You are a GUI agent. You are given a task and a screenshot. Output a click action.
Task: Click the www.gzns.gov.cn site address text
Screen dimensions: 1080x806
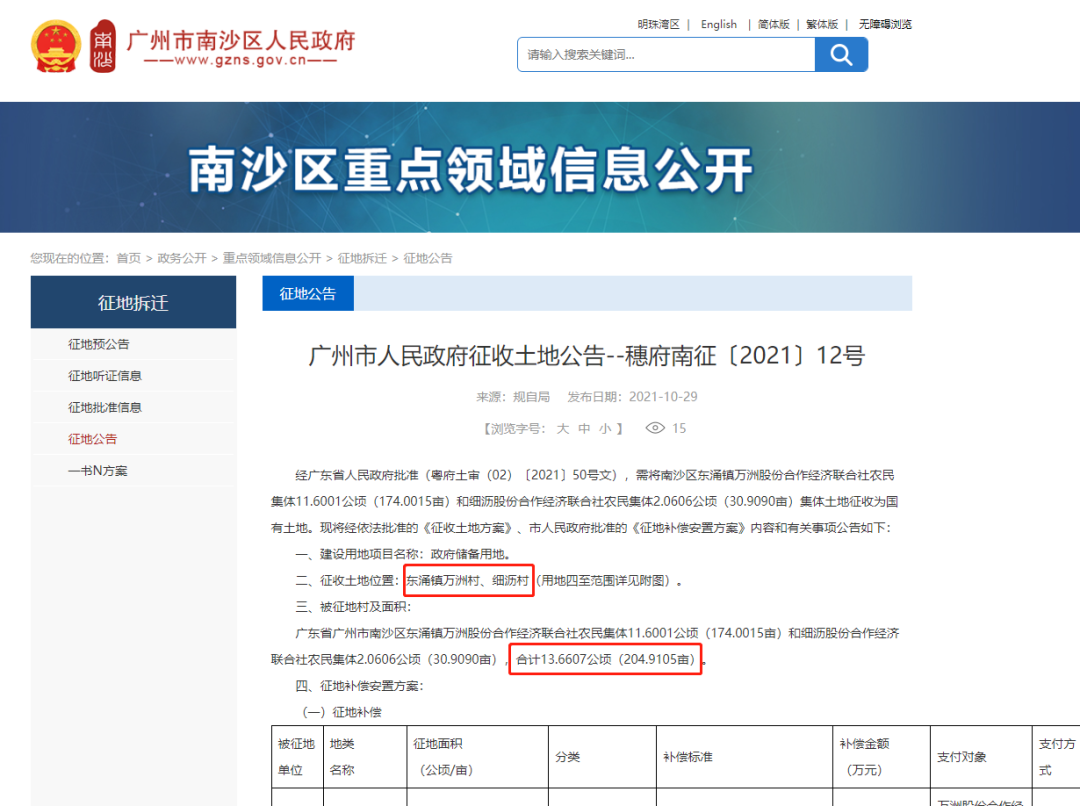[x=240, y=60]
